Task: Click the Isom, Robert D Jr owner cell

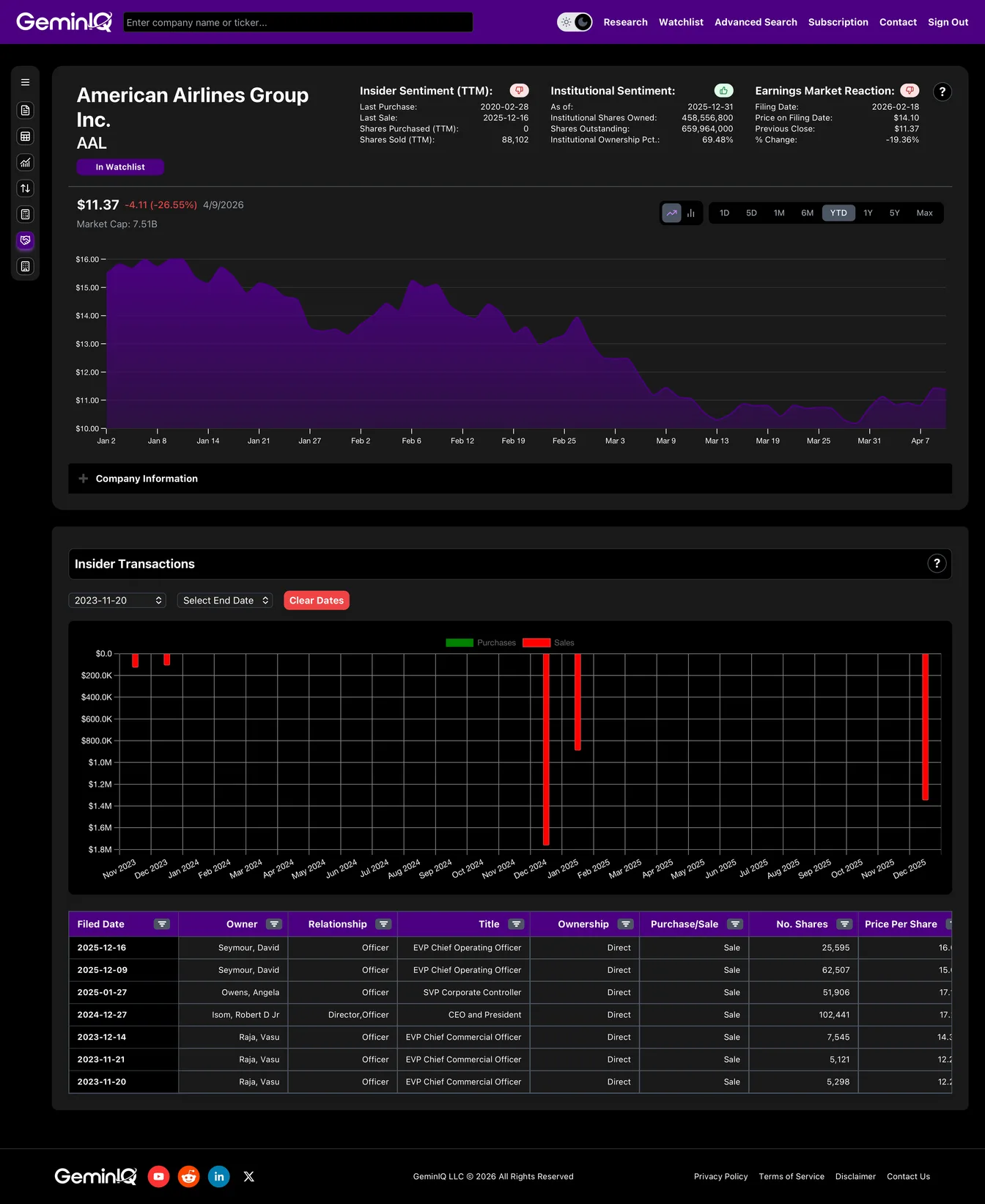Action: click(233, 1015)
